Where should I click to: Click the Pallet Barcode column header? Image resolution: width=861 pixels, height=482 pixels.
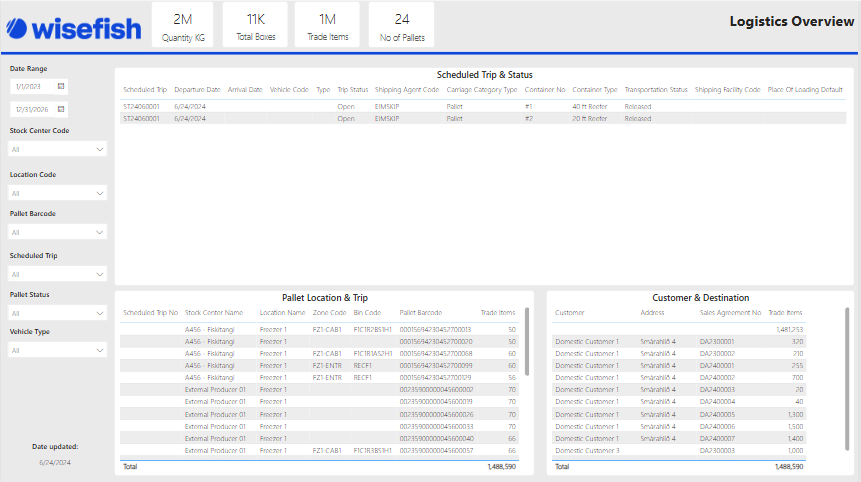[x=420, y=313]
